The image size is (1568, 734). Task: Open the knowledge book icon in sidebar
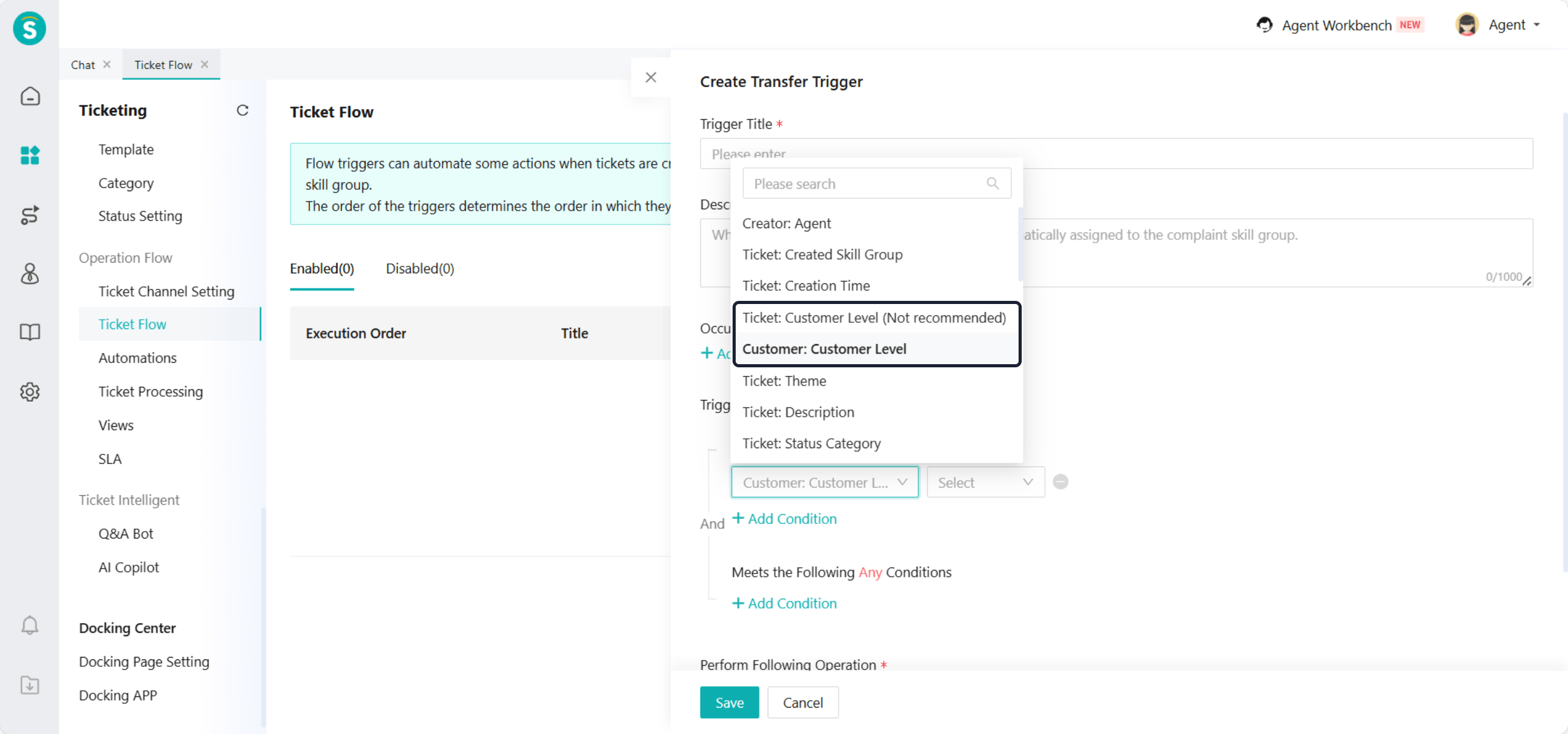point(29,332)
